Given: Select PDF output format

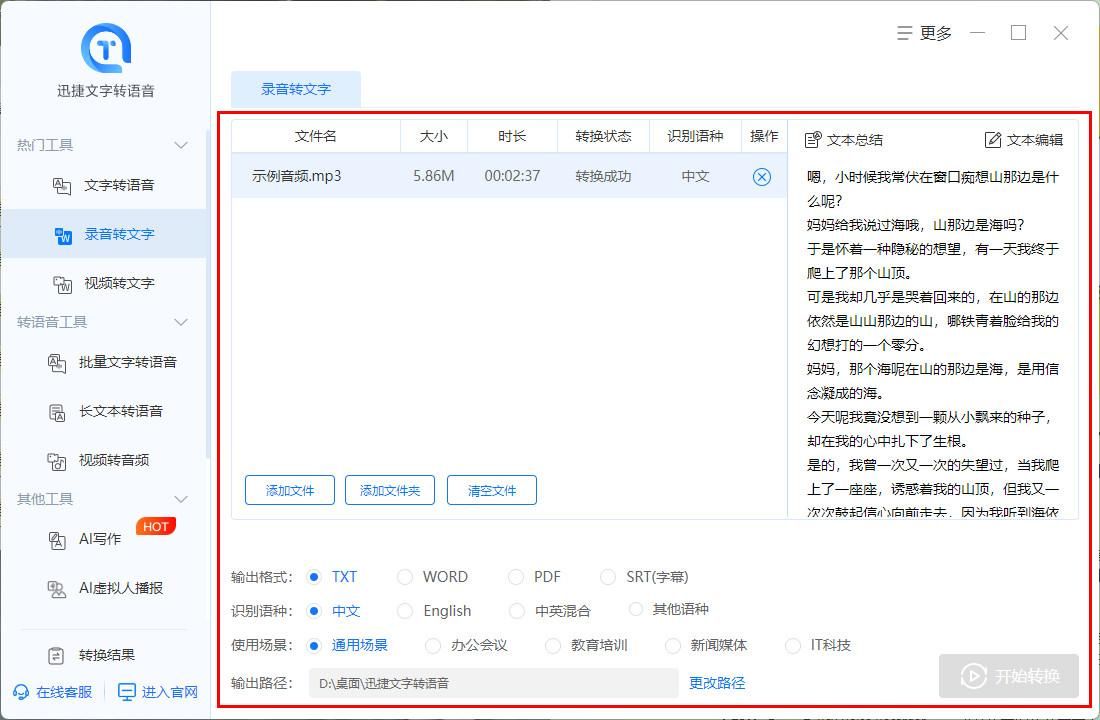Looking at the screenshot, I should point(516,577).
